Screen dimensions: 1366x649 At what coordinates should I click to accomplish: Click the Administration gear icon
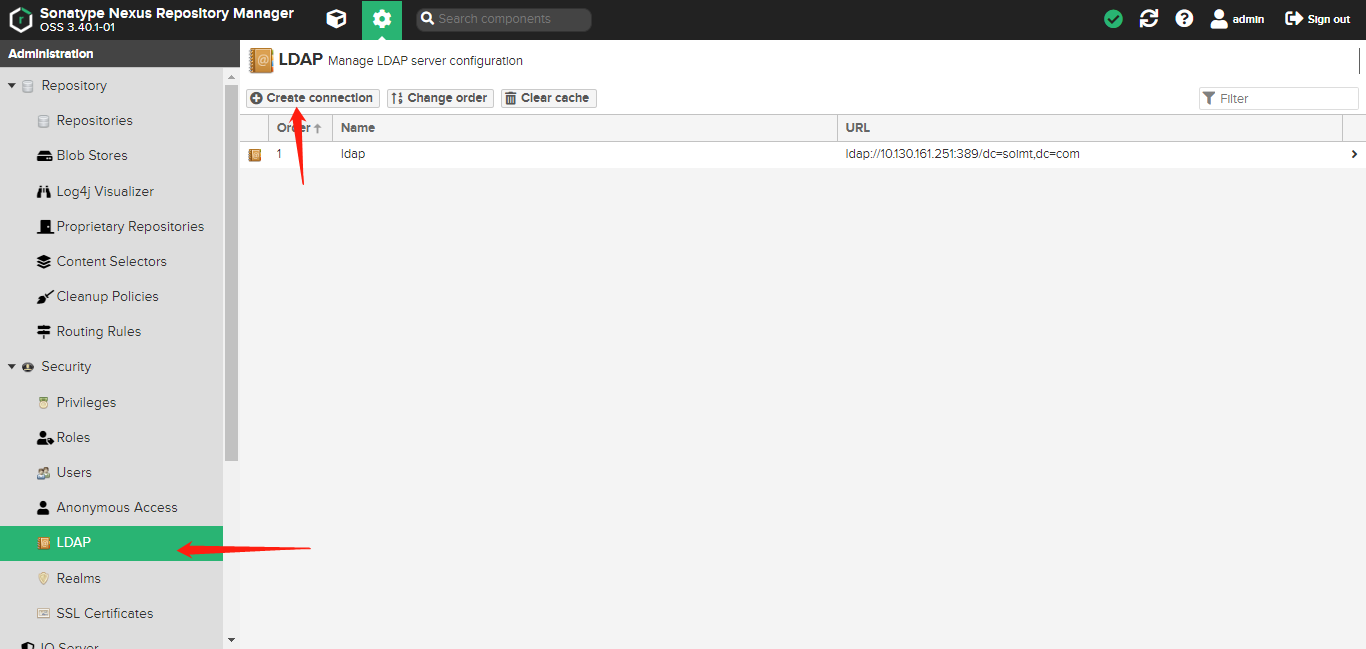[381, 19]
